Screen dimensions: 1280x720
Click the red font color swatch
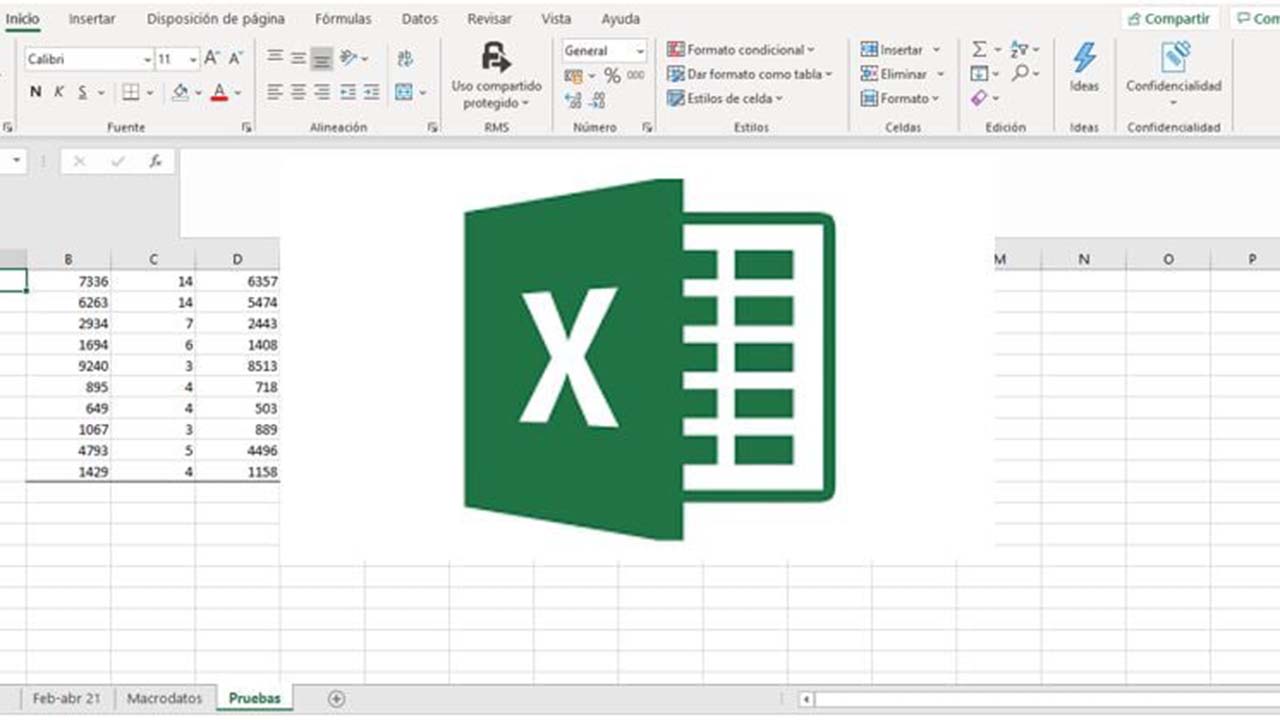point(219,98)
